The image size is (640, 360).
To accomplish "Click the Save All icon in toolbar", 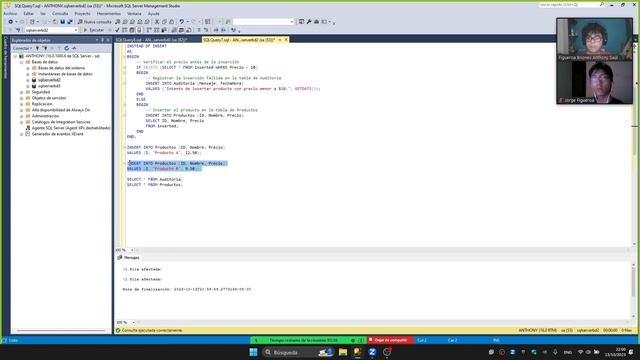I will 70,22.
